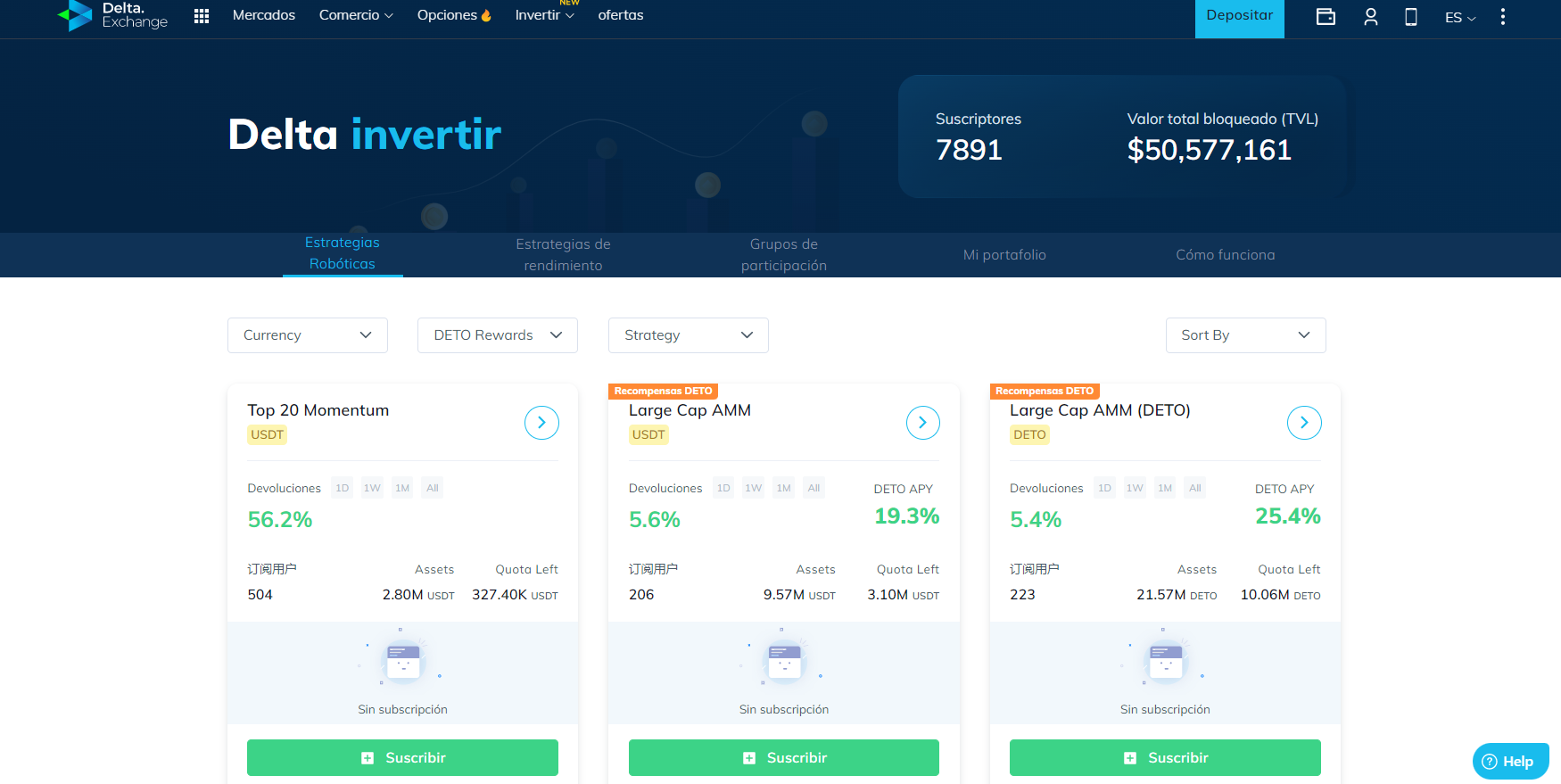Open the Currency filter dropdown
This screenshot has height=784, width=1561.
click(308, 335)
